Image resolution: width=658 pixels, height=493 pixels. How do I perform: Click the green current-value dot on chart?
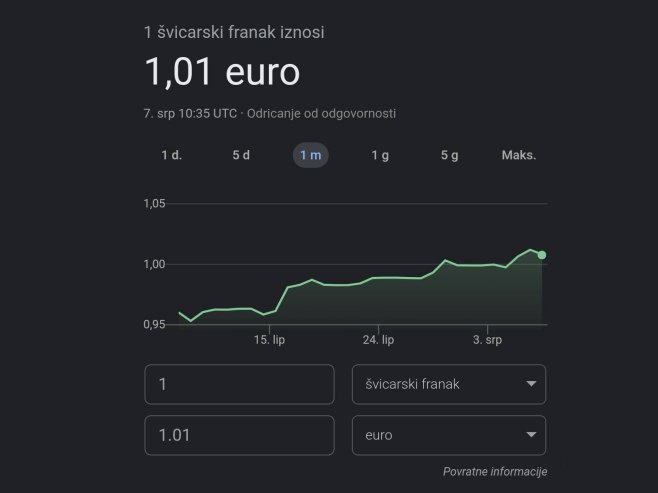pos(542,255)
